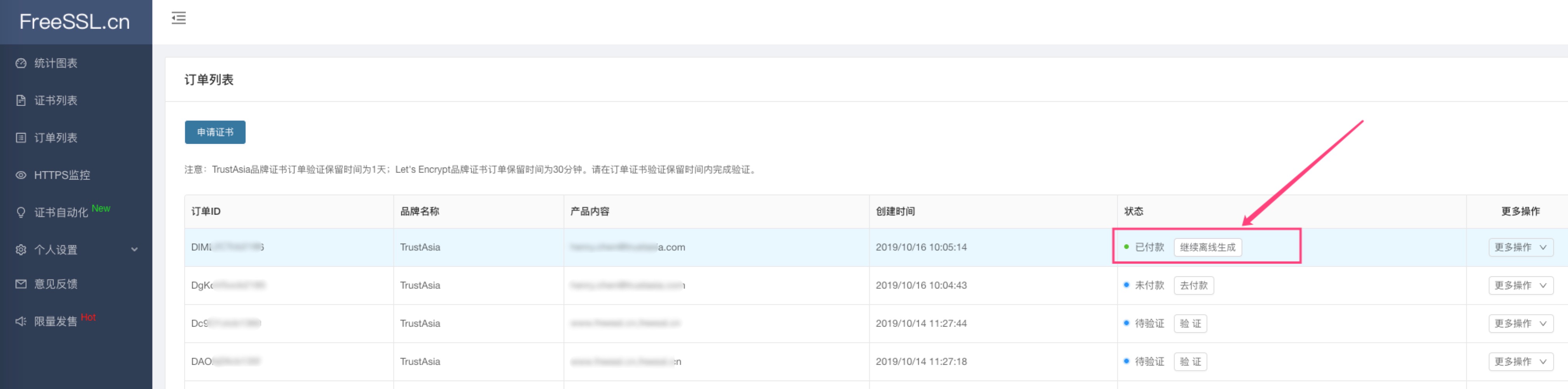Click the date 2019/10/14 11:27:18
The height and width of the screenshot is (389, 1568).
tap(921, 361)
